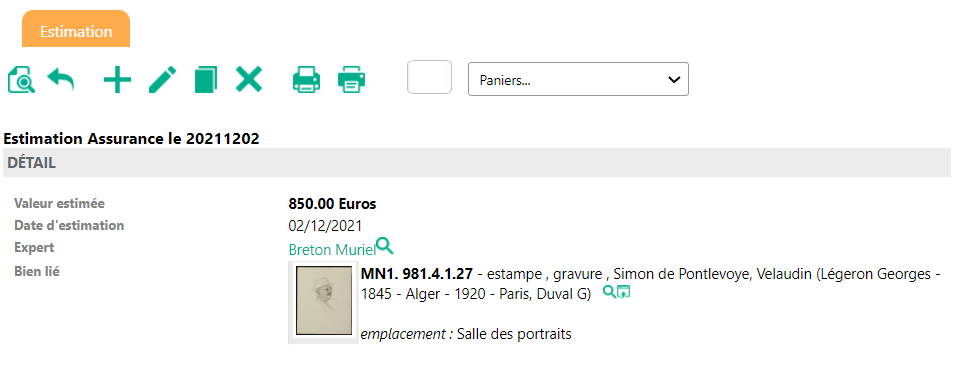The image size is (974, 381).
Task: Click the green back arrow icon
Action: pyautogui.click(x=61, y=80)
